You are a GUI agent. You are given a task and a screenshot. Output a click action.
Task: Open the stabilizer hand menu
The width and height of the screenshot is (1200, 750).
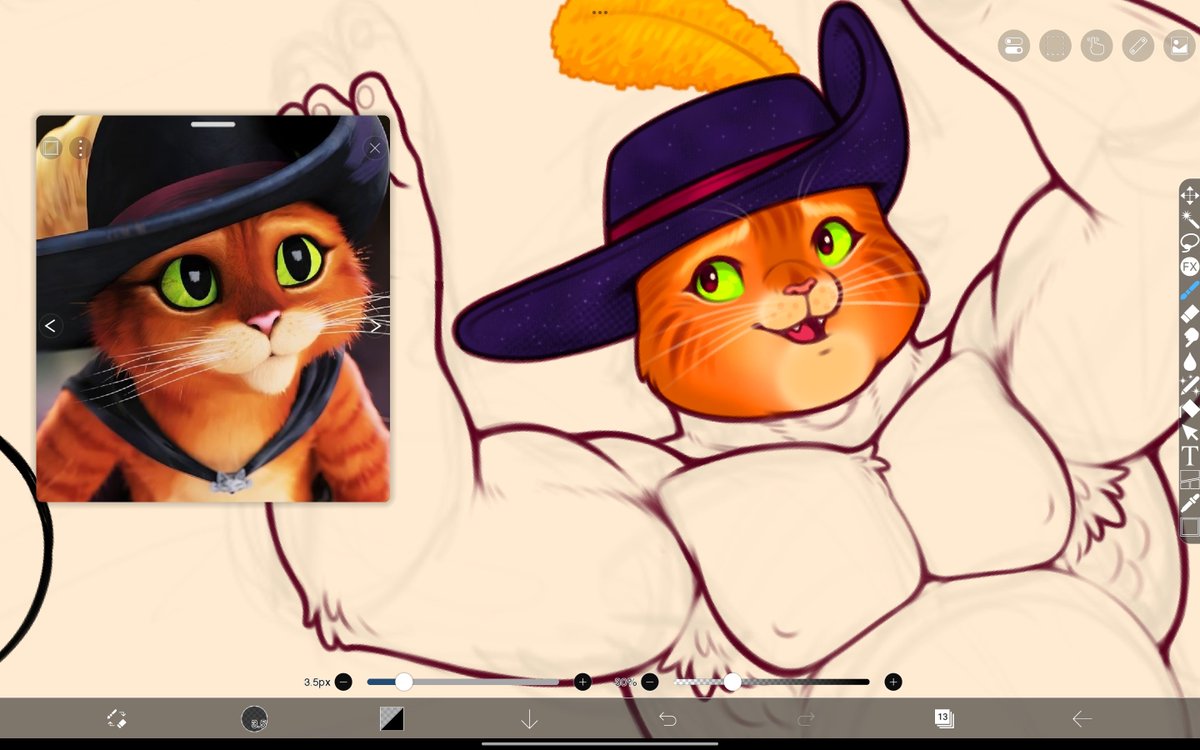1096,45
